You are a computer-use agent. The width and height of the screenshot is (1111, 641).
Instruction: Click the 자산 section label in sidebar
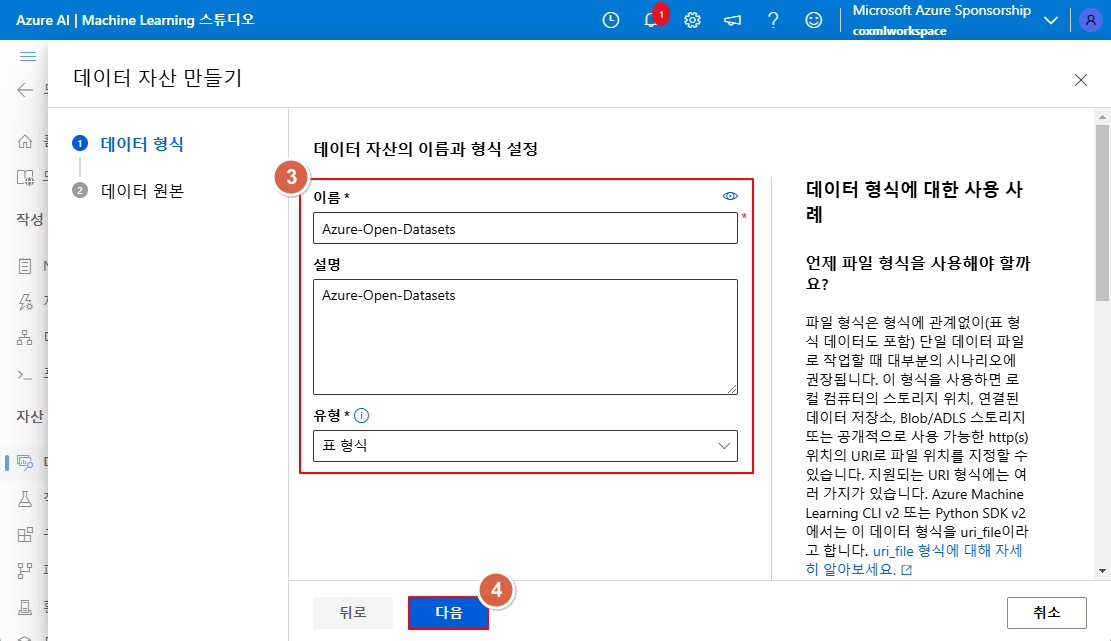pyautogui.click(x=30, y=416)
